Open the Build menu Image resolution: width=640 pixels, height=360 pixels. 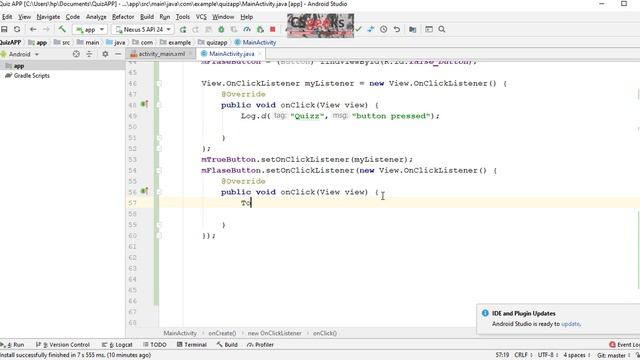point(147,17)
